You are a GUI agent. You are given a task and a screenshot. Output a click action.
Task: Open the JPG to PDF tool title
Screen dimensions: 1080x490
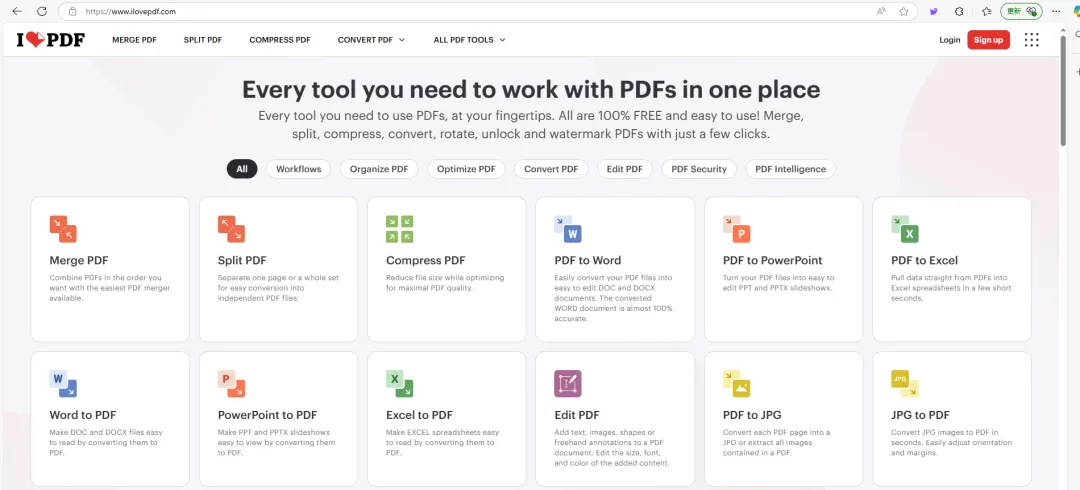920,415
